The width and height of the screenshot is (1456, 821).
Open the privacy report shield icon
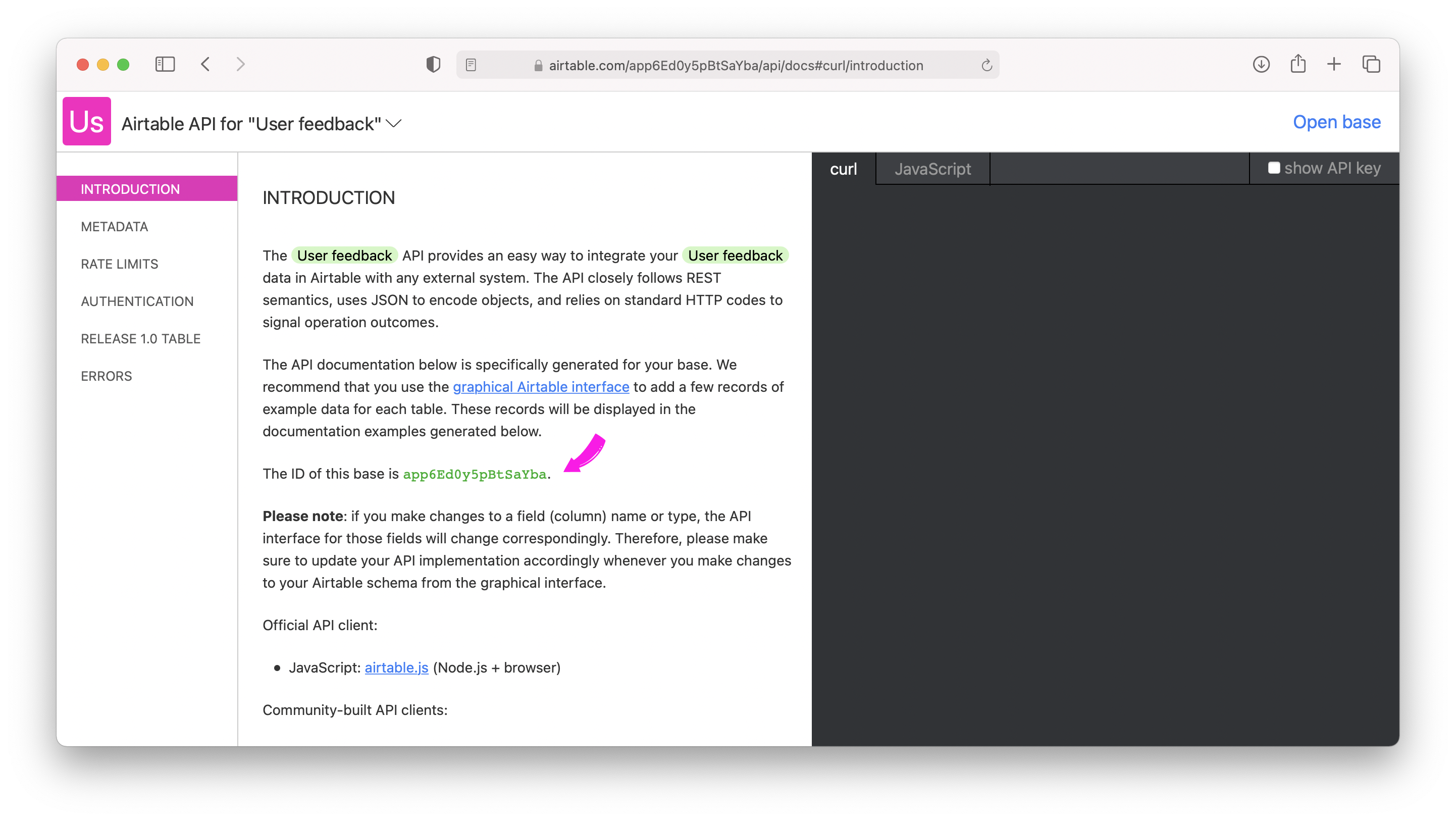coord(433,65)
